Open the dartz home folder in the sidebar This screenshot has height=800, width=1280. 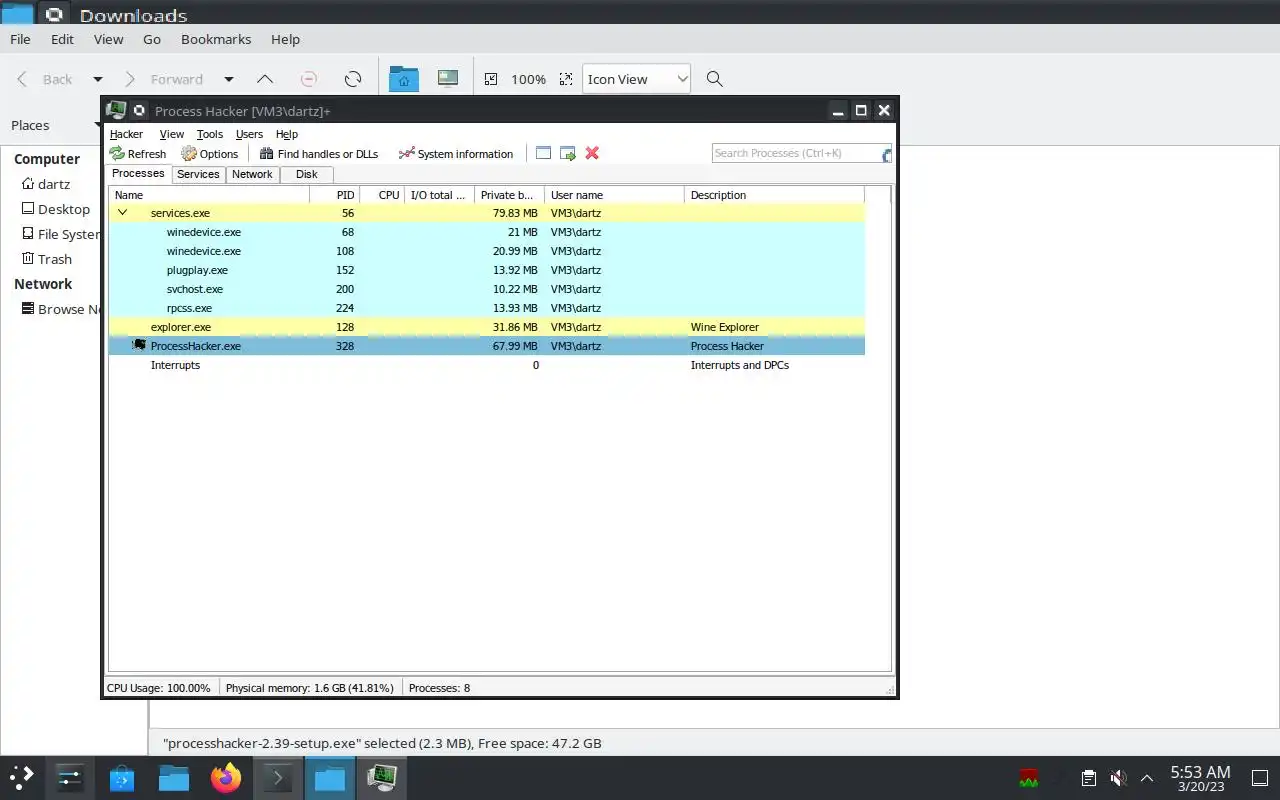pos(46,184)
